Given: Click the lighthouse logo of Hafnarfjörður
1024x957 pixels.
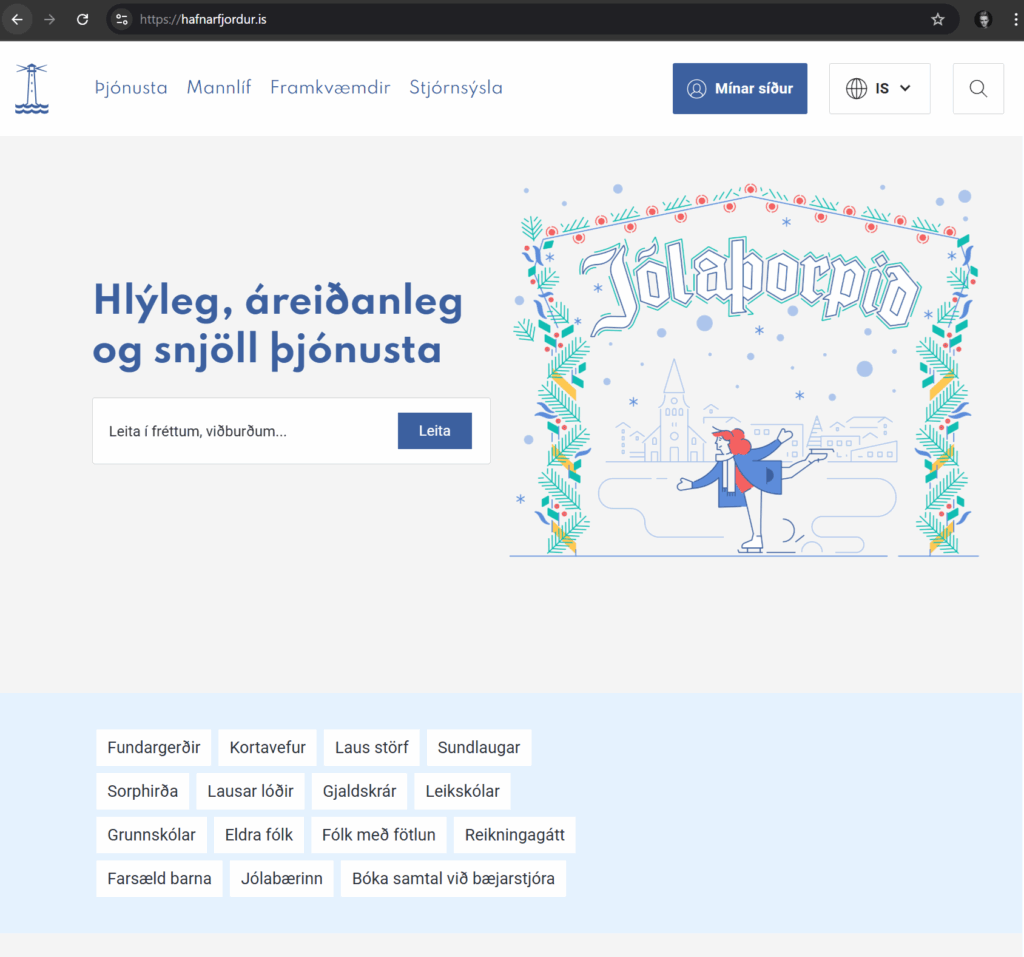Looking at the screenshot, I should (x=32, y=88).
